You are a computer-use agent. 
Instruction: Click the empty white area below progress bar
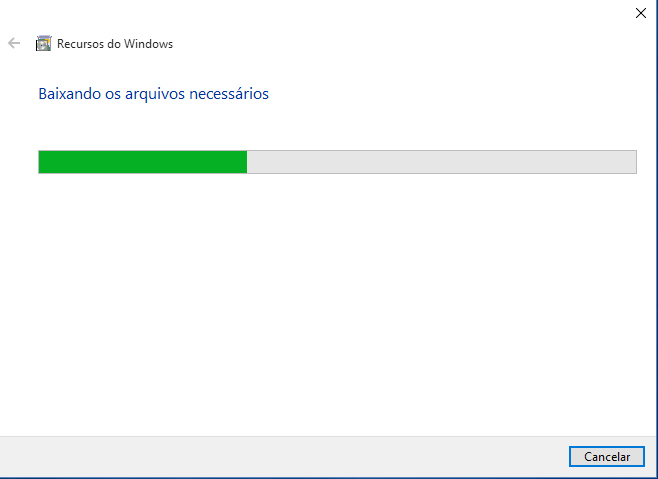(329, 302)
